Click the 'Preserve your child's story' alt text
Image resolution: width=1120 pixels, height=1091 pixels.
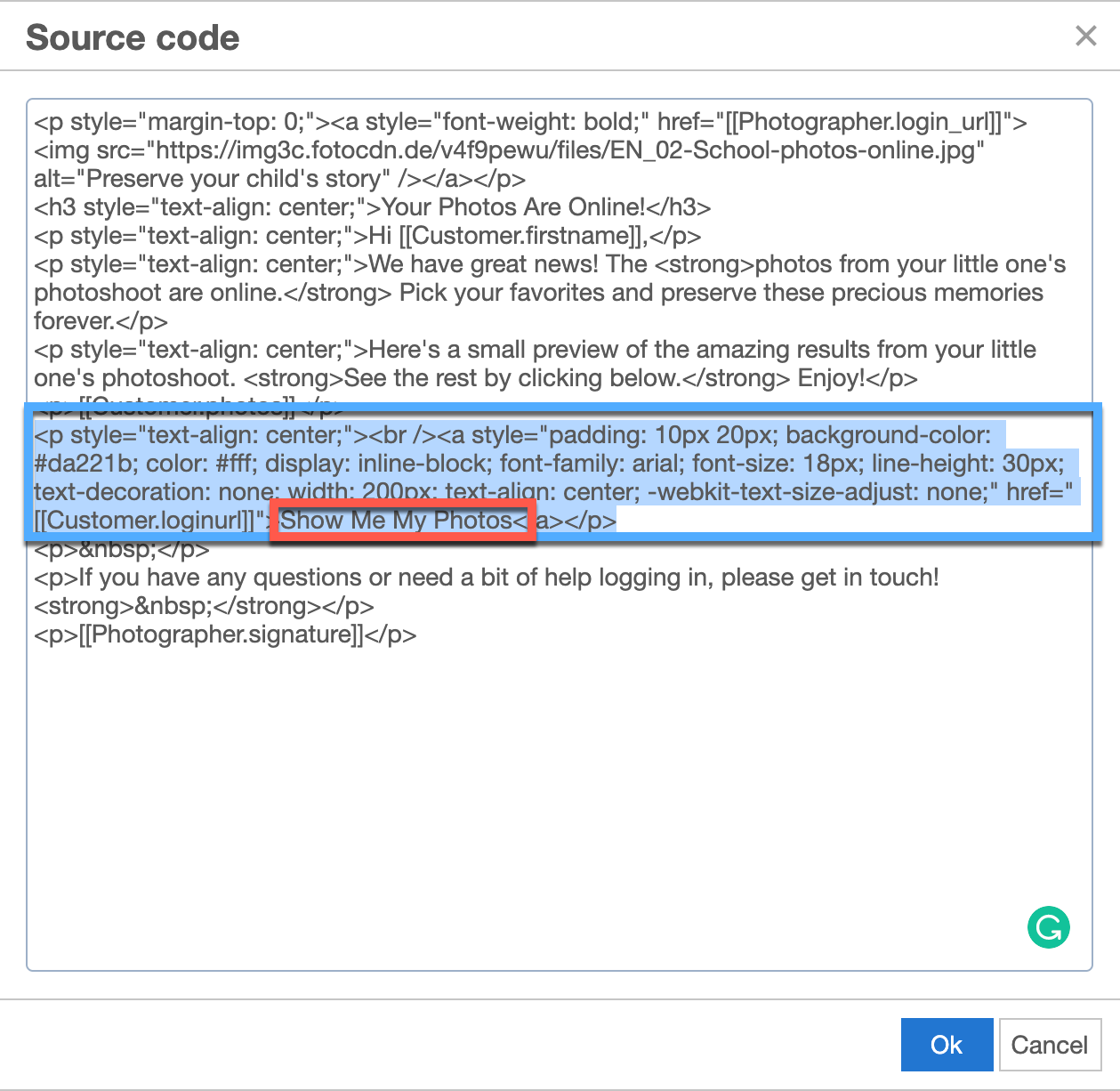click(239, 179)
